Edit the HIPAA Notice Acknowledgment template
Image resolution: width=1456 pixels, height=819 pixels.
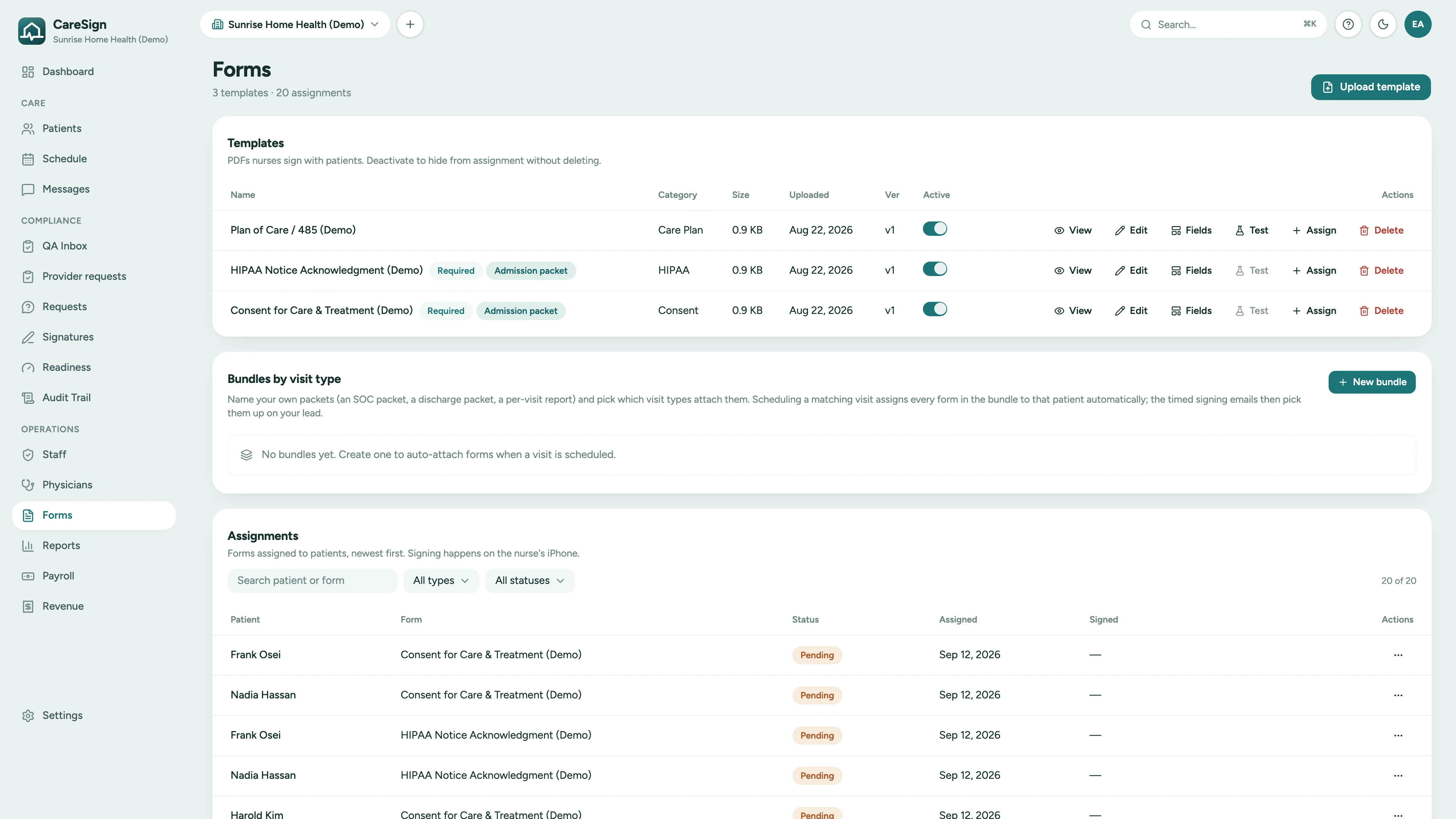coord(1131,270)
